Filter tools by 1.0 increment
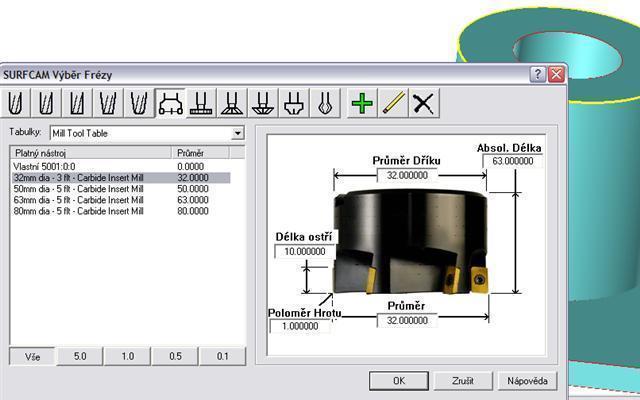This screenshot has height=400, width=640. (x=128, y=356)
